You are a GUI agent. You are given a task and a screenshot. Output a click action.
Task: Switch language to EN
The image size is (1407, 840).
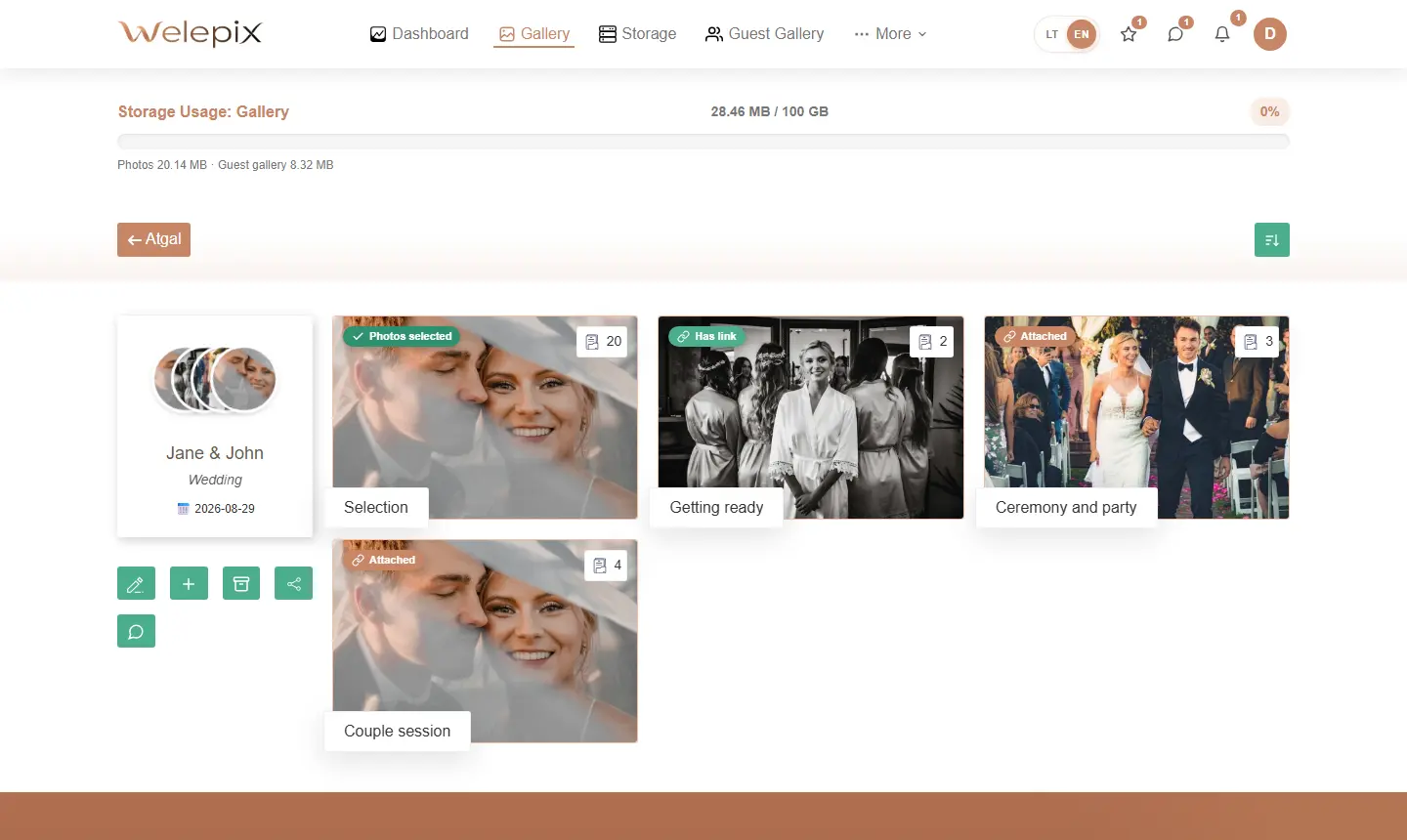coord(1082,34)
